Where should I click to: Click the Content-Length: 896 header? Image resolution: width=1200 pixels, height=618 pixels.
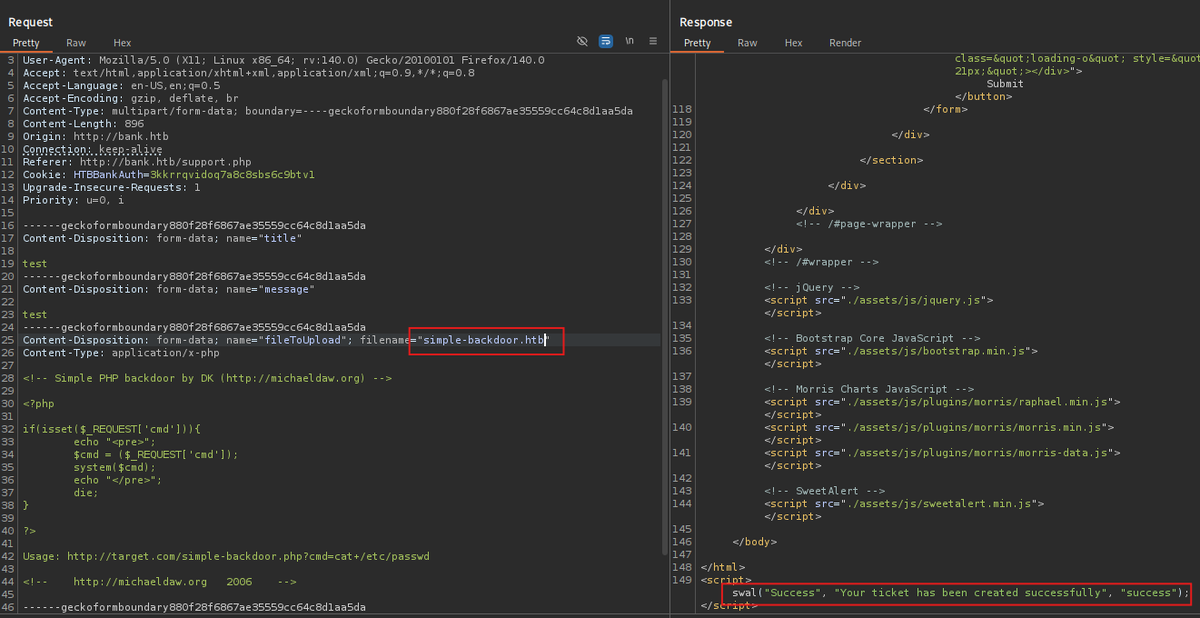(84, 124)
